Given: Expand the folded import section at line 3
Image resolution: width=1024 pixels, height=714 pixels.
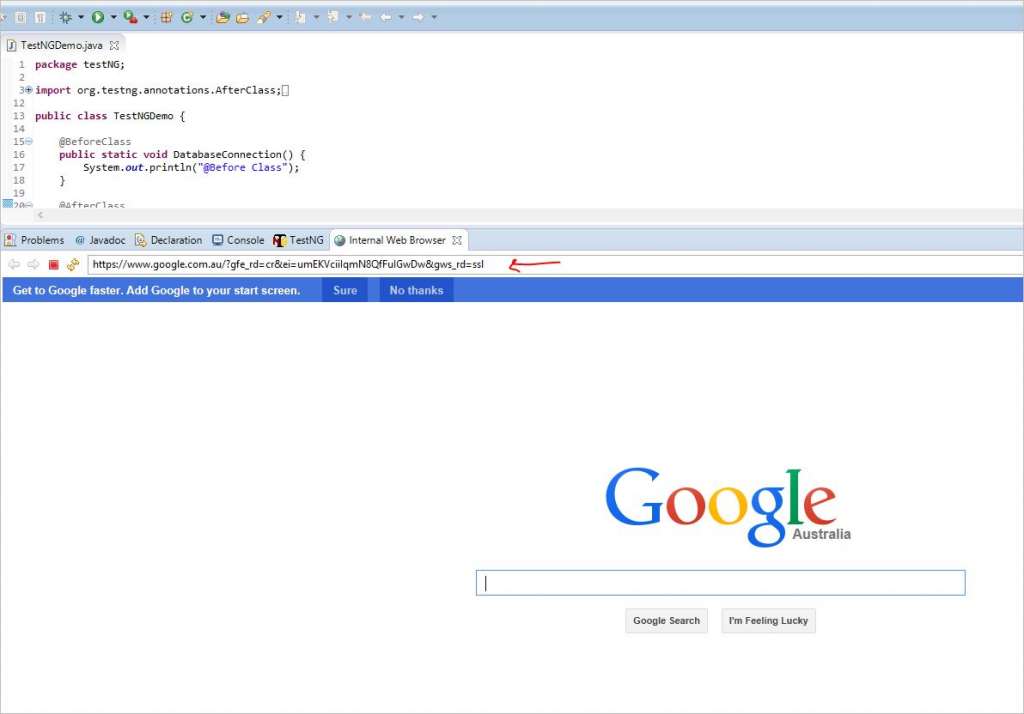Looking at the screenshot, I should click(x=29, y=90).
